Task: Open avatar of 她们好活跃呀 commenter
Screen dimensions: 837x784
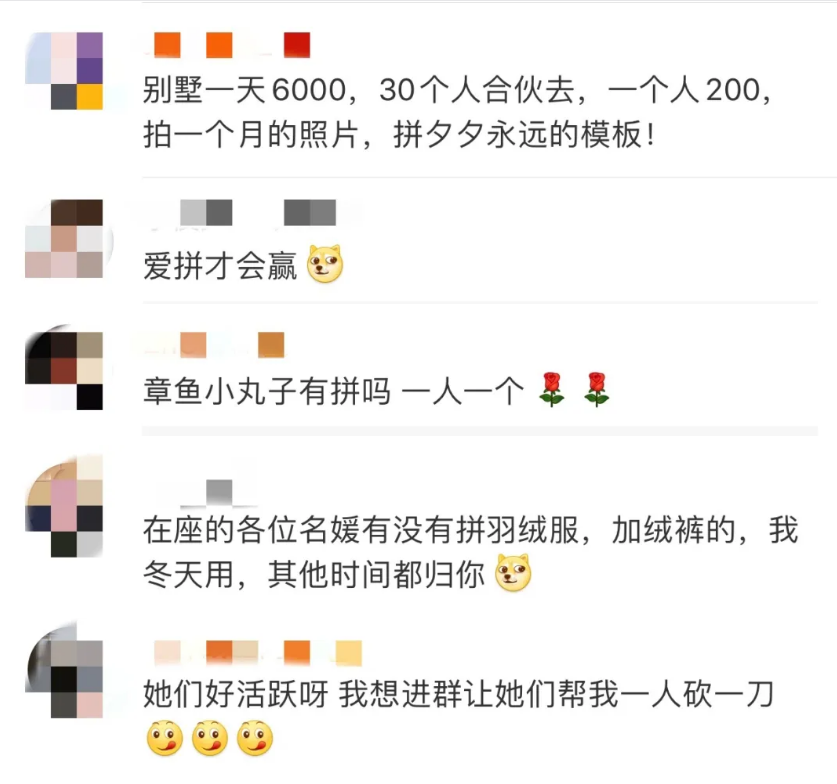Action: pyautogui.click(x=64, y=670)
